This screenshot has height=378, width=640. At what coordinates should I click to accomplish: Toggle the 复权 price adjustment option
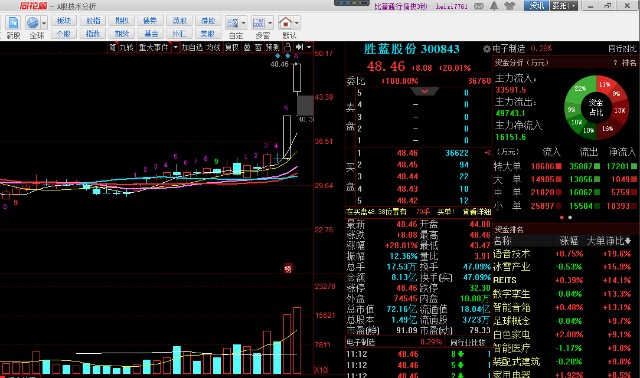pos(232,48)
